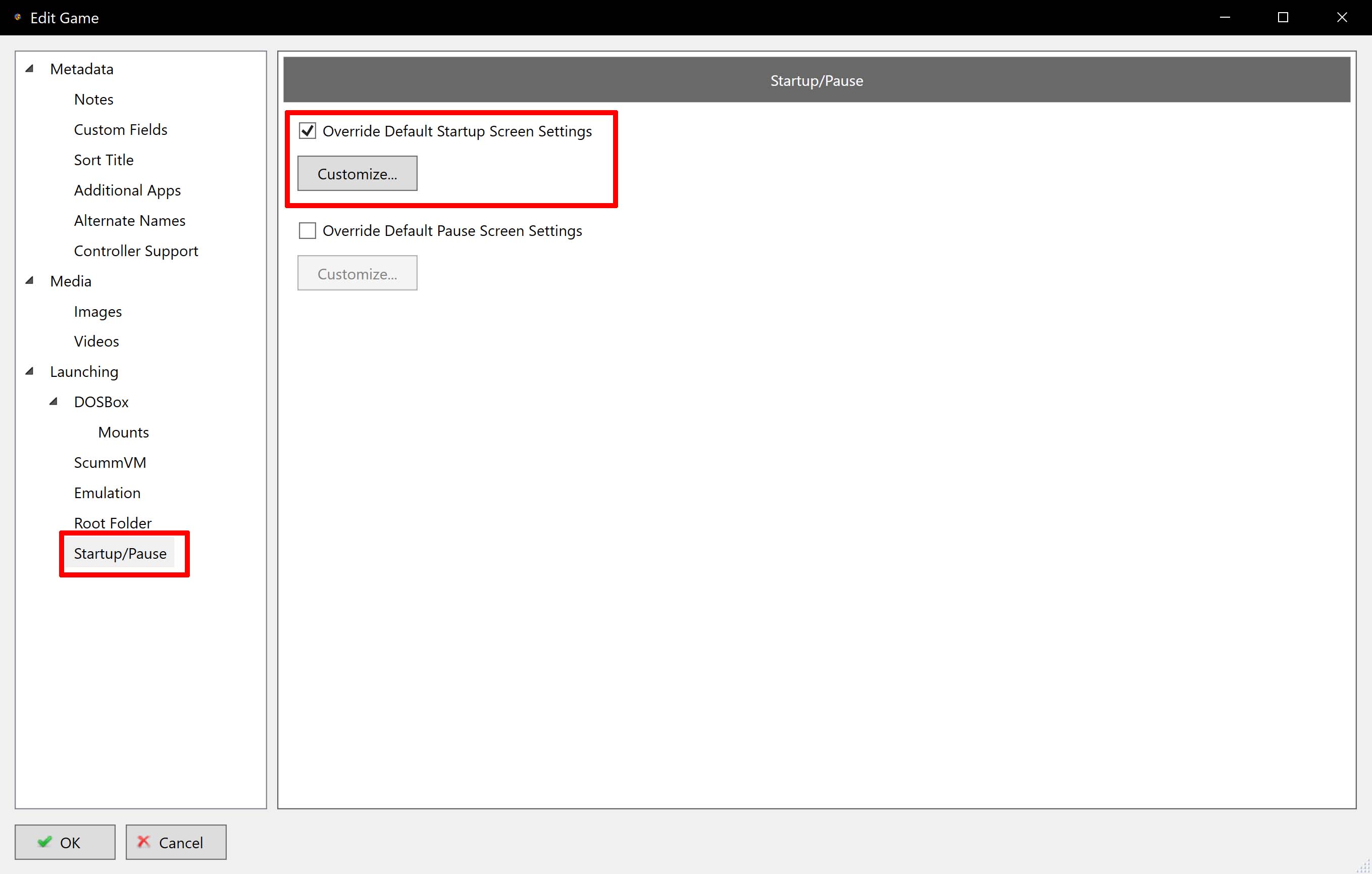Maximize the Edit Game window
This screenshot has height=874, width=1372.
pyautogui.click(x=1283, y=17)
